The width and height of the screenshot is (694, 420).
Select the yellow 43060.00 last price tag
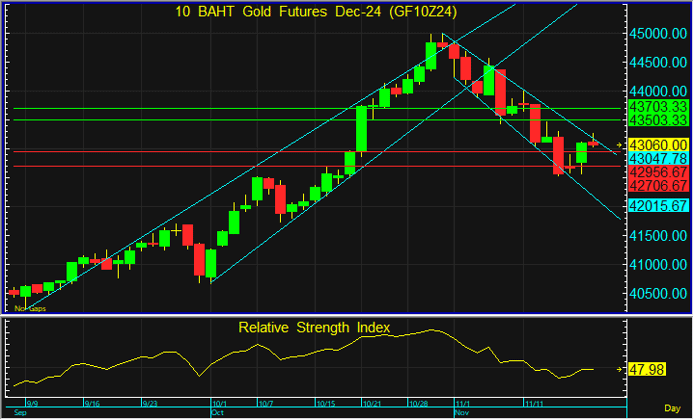657,145
